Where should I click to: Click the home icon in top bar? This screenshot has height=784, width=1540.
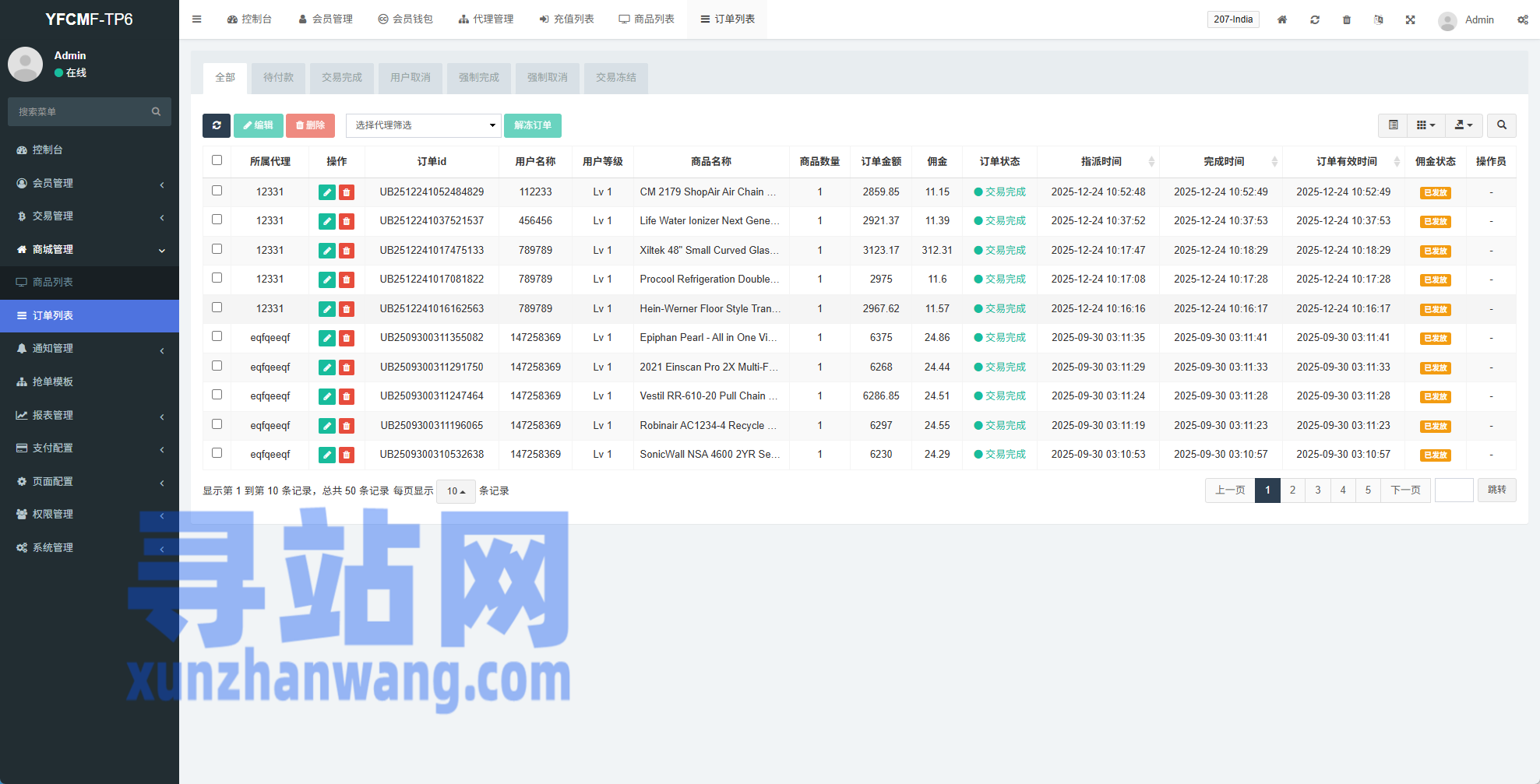1282,19
